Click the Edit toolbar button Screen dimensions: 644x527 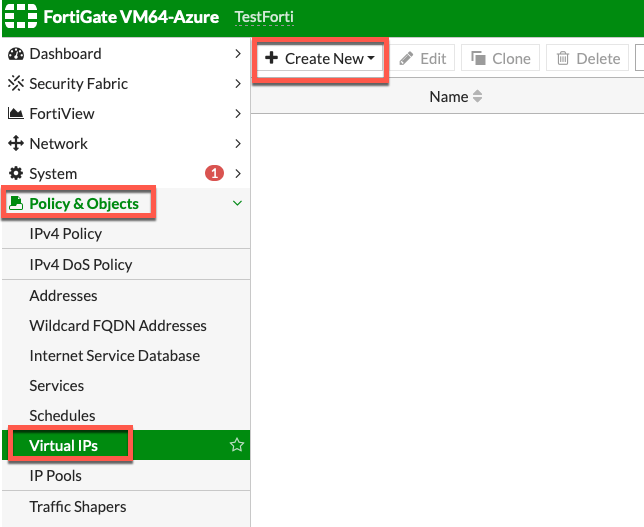[x=423, y=58]
